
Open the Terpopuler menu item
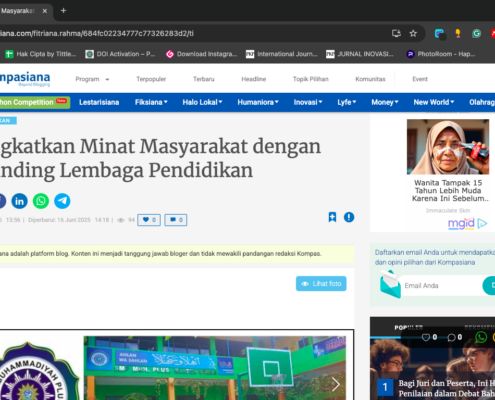tap(151, 79)
